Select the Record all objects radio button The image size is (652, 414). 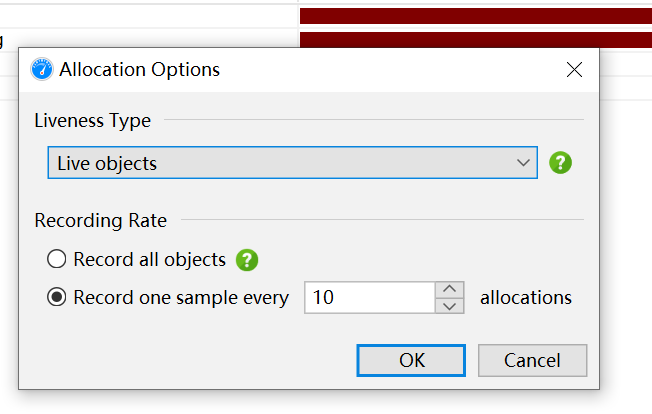(x=58, y=260)
